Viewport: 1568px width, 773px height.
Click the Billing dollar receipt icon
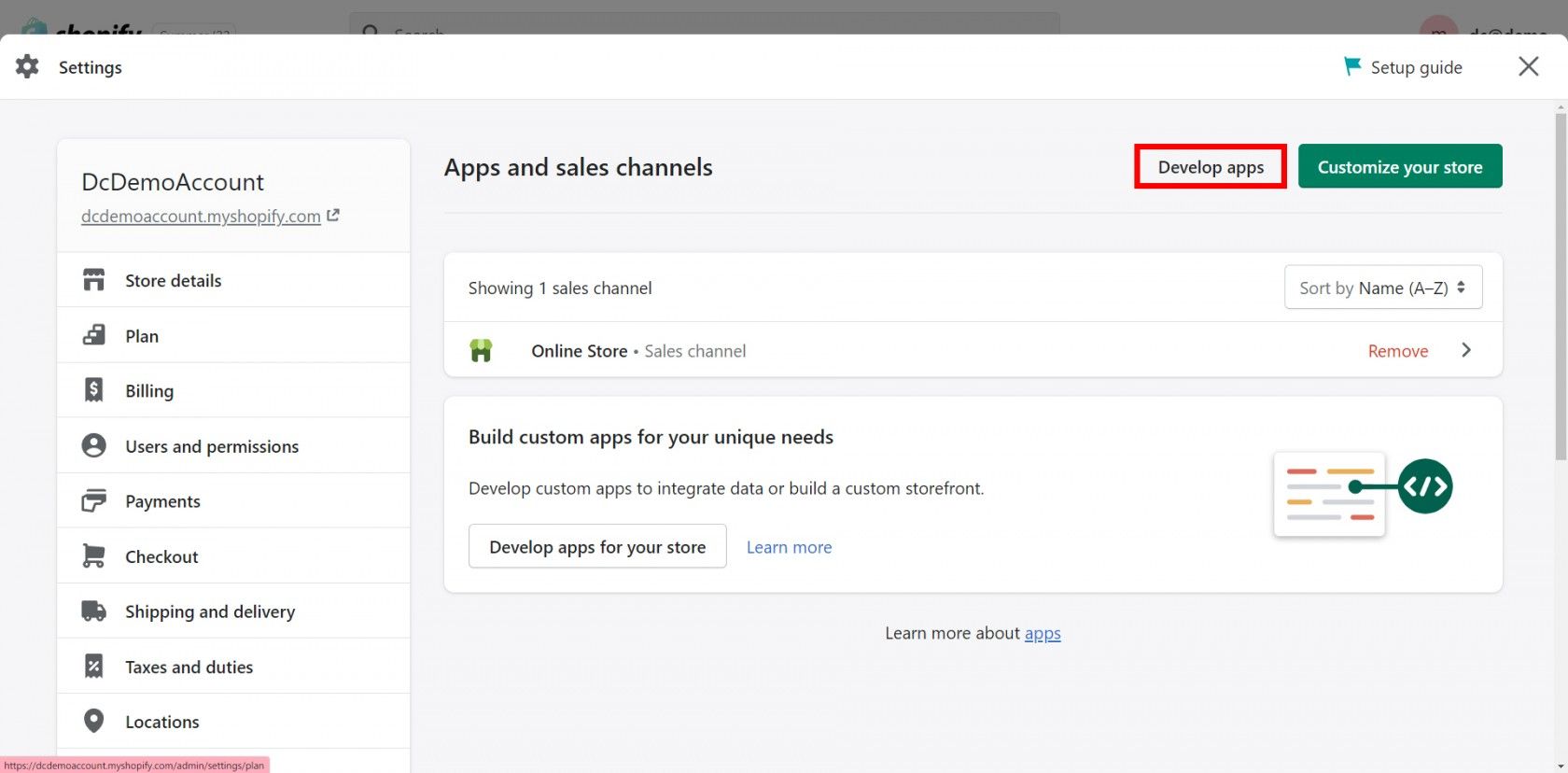click(93, 390)
